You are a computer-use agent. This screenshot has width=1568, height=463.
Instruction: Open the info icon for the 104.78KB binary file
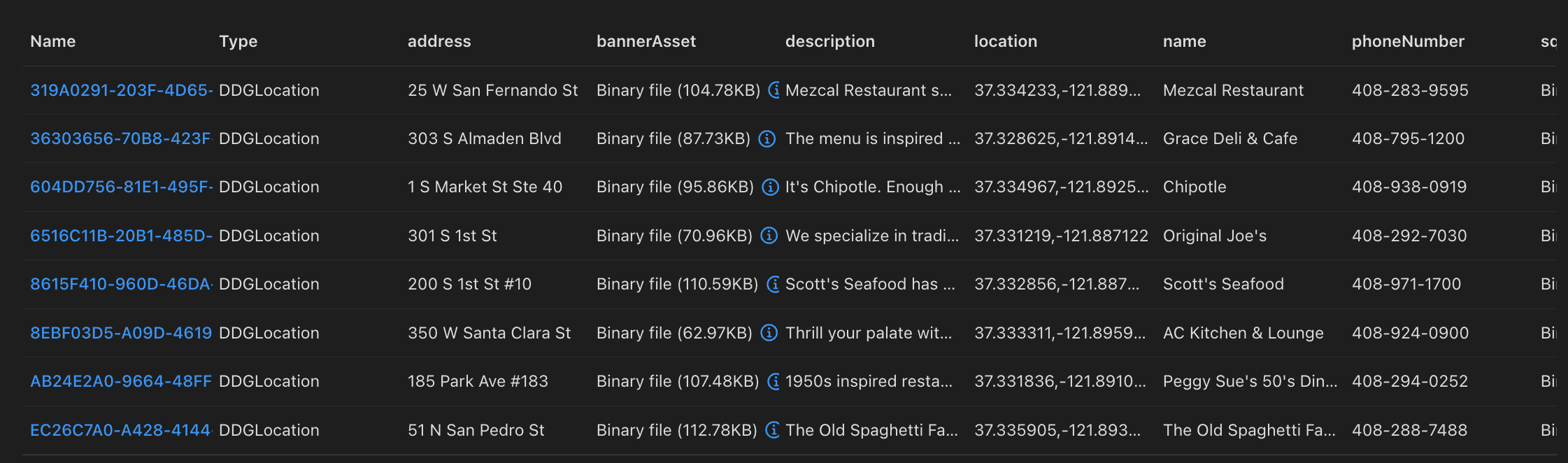pyautogui.click(x=774, y=90)
